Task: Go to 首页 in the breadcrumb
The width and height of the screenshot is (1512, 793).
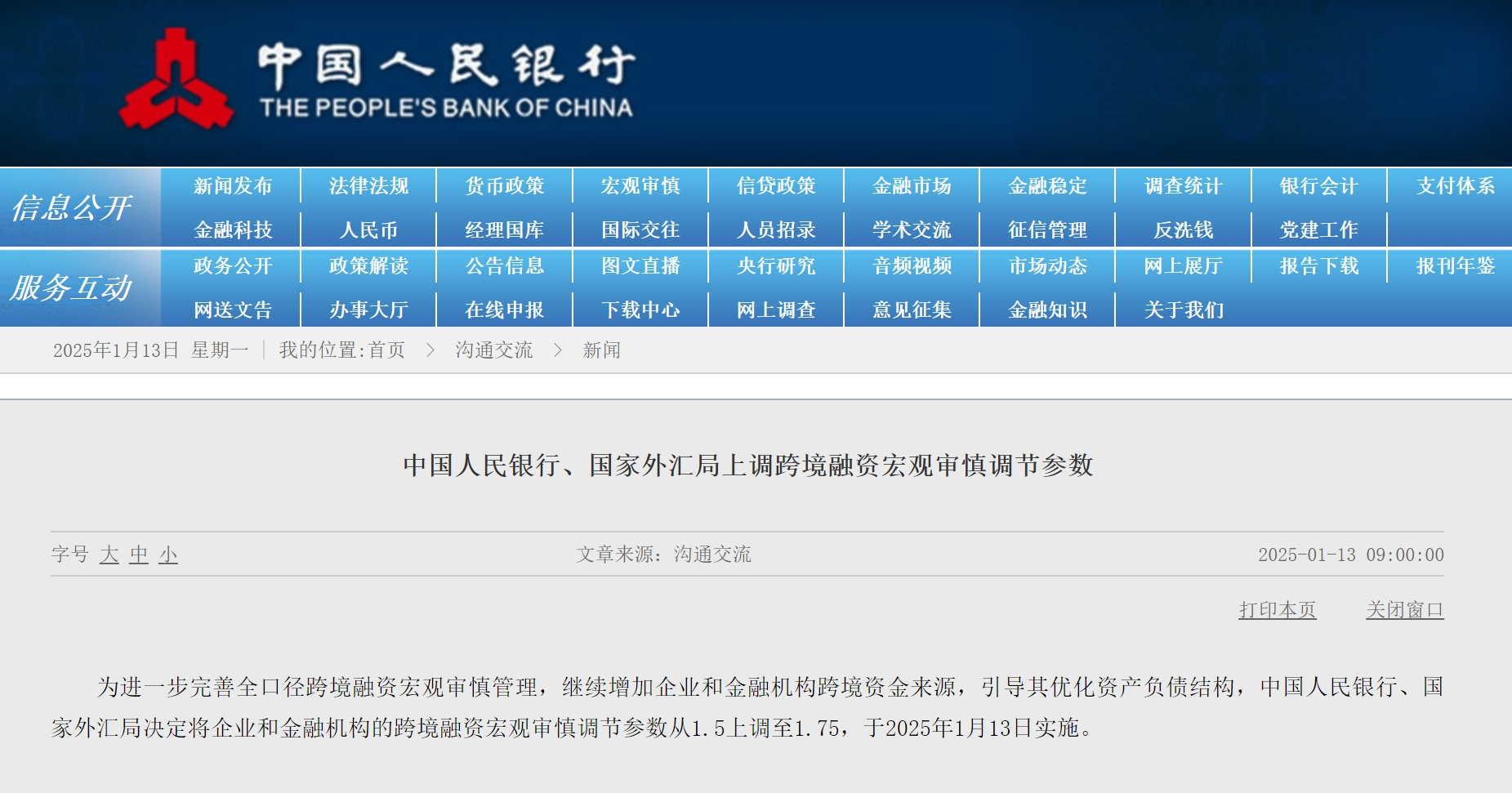Action: click(386, 350)
